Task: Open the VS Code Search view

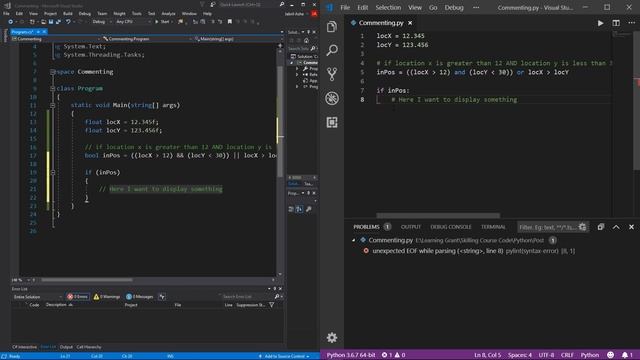Action: pos(332,50)
